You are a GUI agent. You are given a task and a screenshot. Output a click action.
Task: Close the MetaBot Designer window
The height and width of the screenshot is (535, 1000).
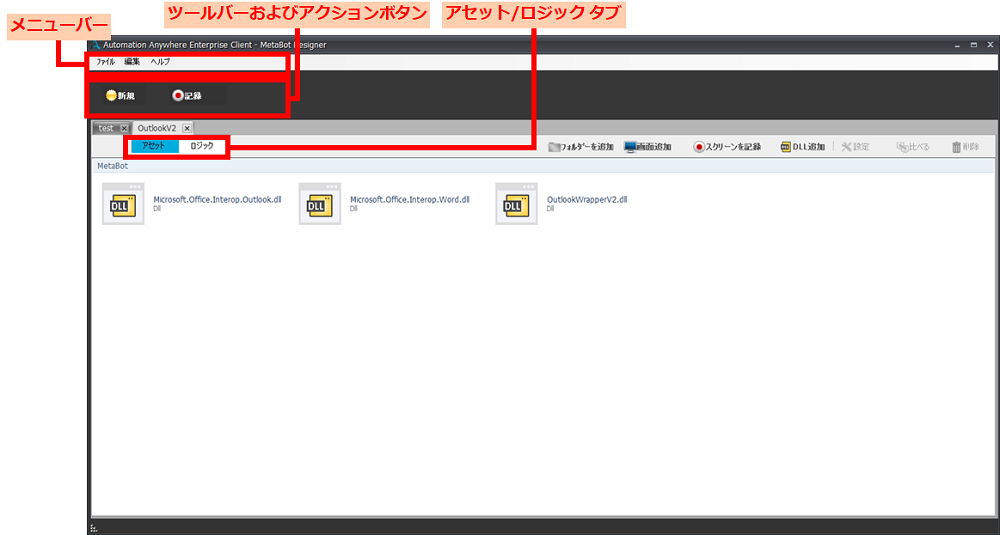click(990, 45)
